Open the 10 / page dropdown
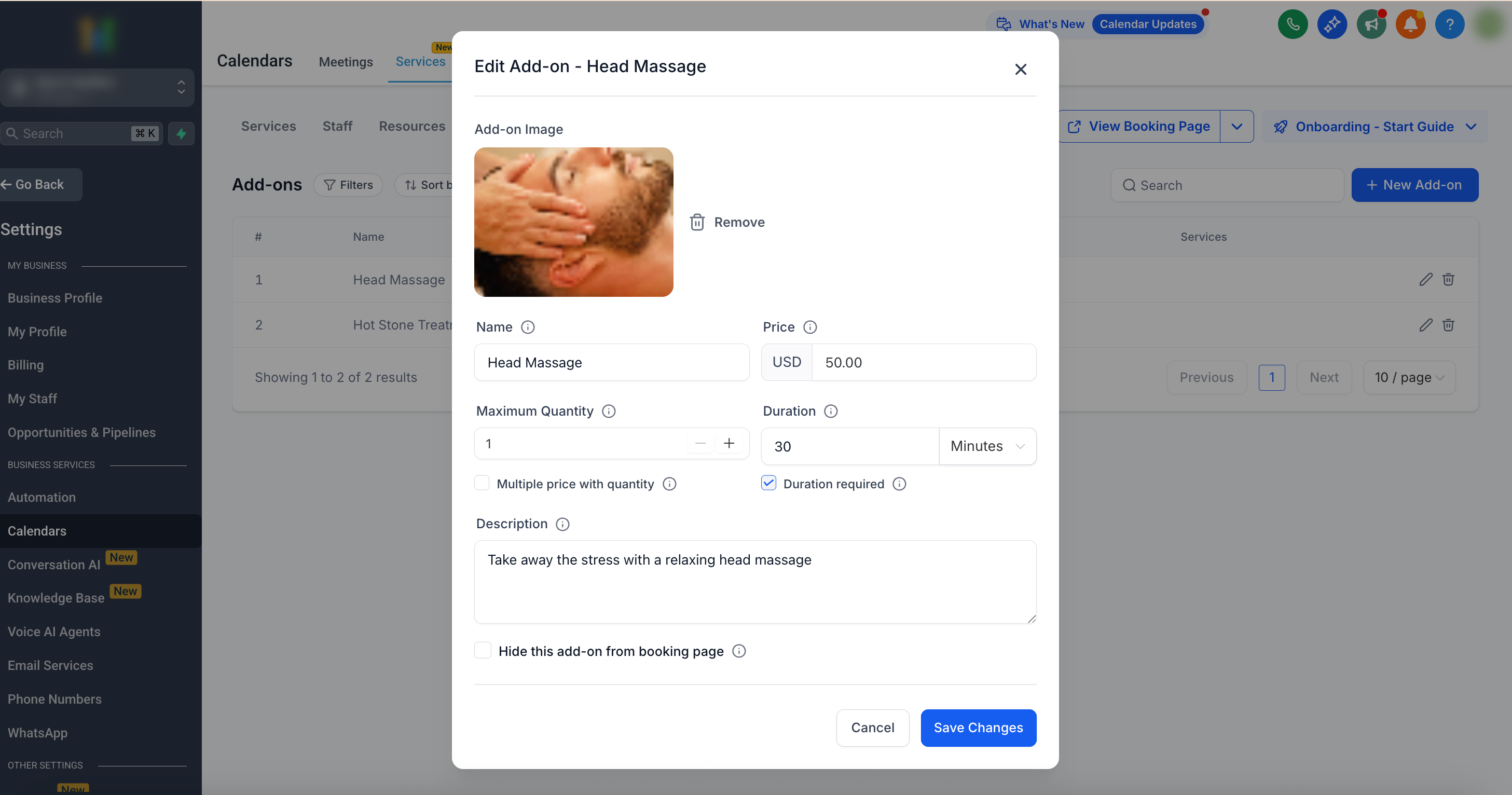The width and height of the screenshot is (1512, 795). coord(1409,378)
